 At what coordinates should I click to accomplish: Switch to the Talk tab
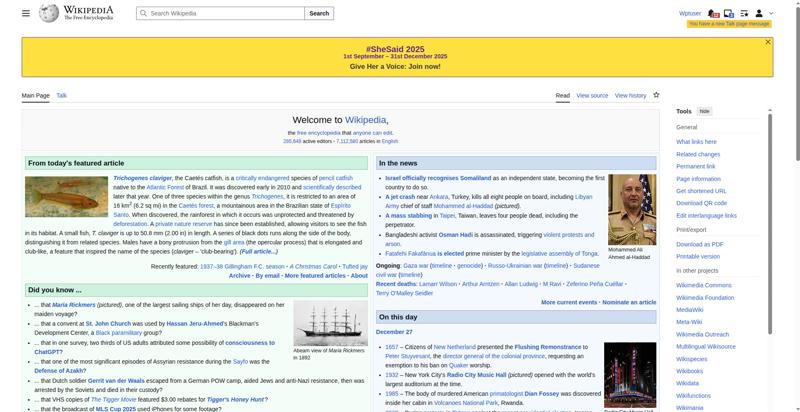click(x=61, y=95)
